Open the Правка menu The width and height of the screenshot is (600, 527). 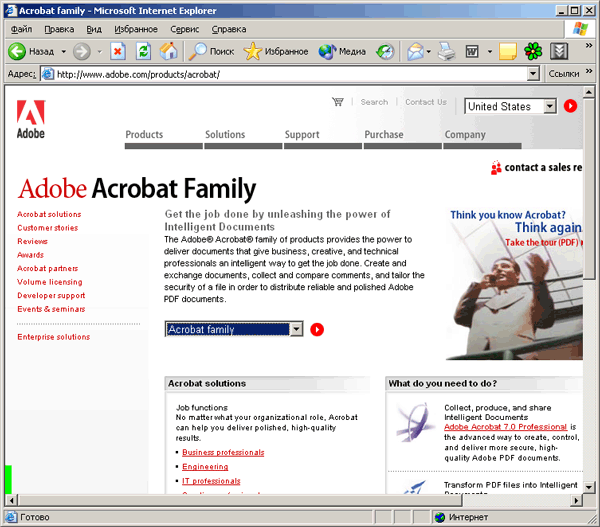[x=59, y=29]
